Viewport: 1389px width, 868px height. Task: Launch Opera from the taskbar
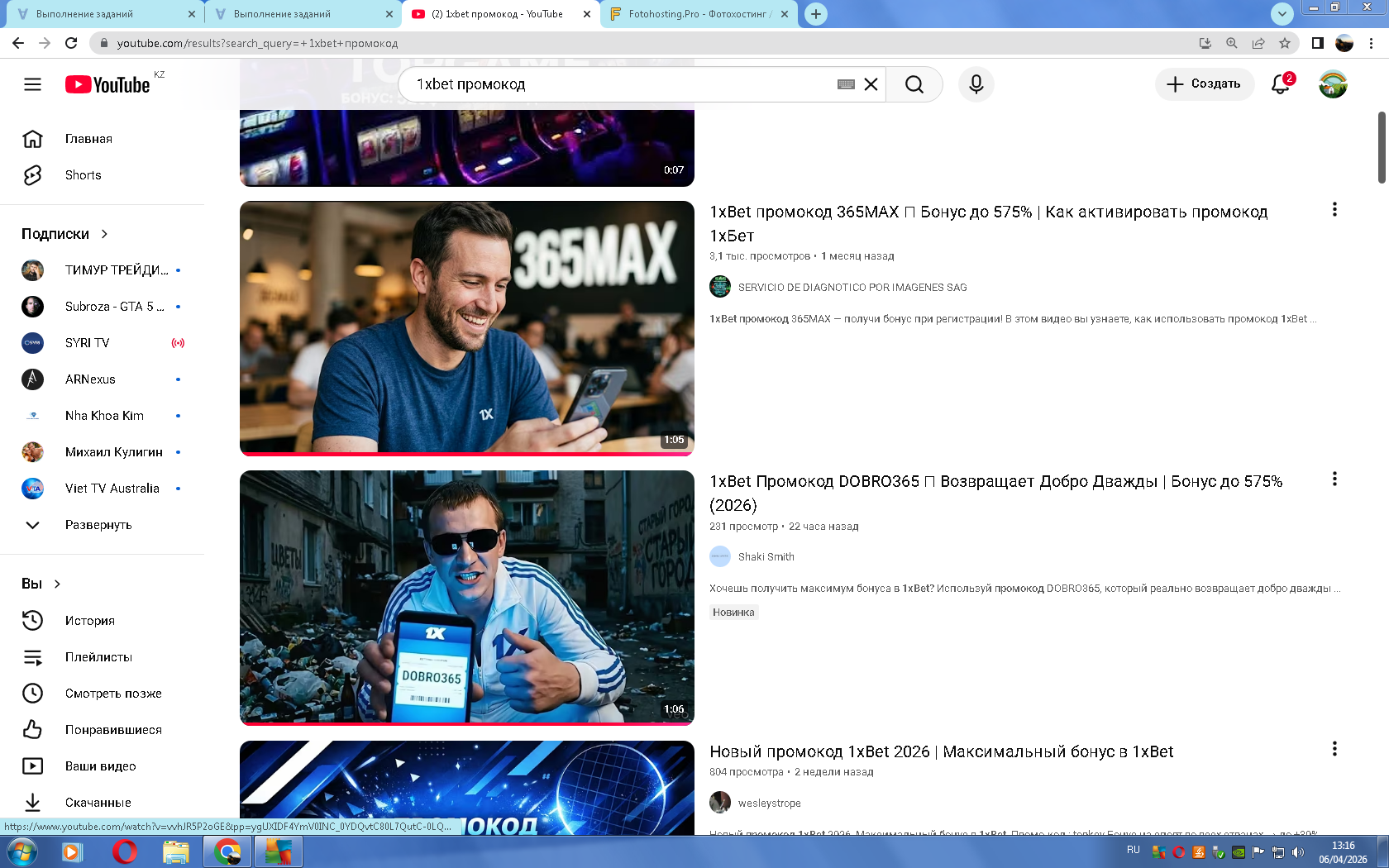[124, 851]
